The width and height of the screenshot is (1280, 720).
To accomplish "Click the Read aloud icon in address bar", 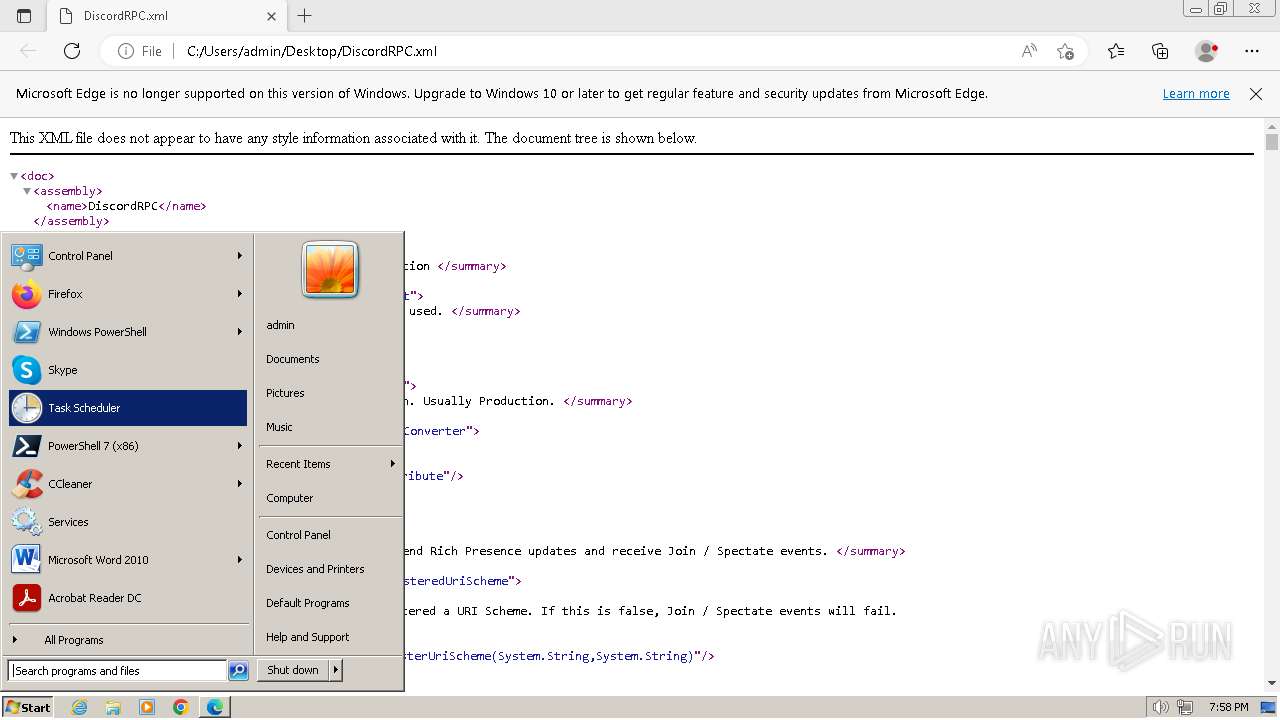I will tap(1029, 51).
